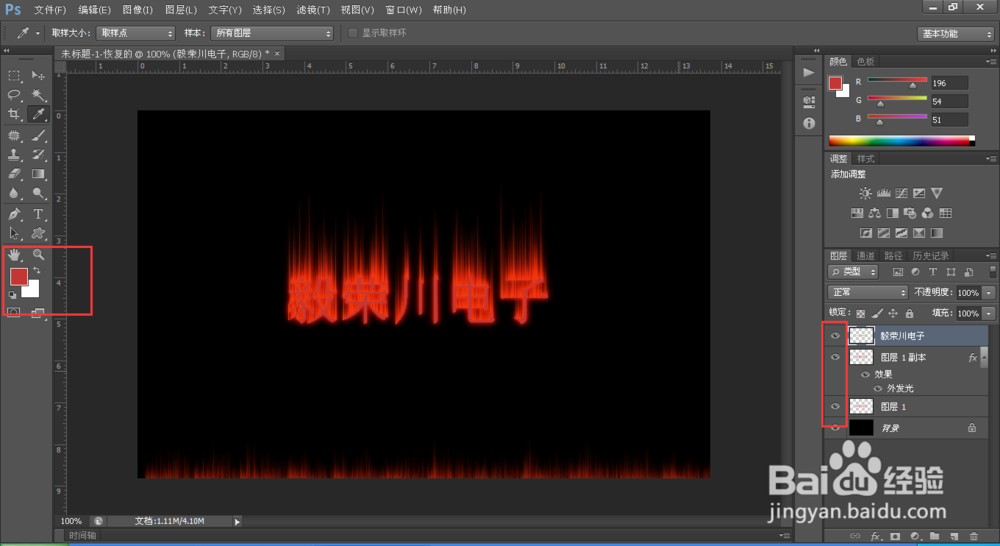Open the status bar info arrow

point(237,522)
